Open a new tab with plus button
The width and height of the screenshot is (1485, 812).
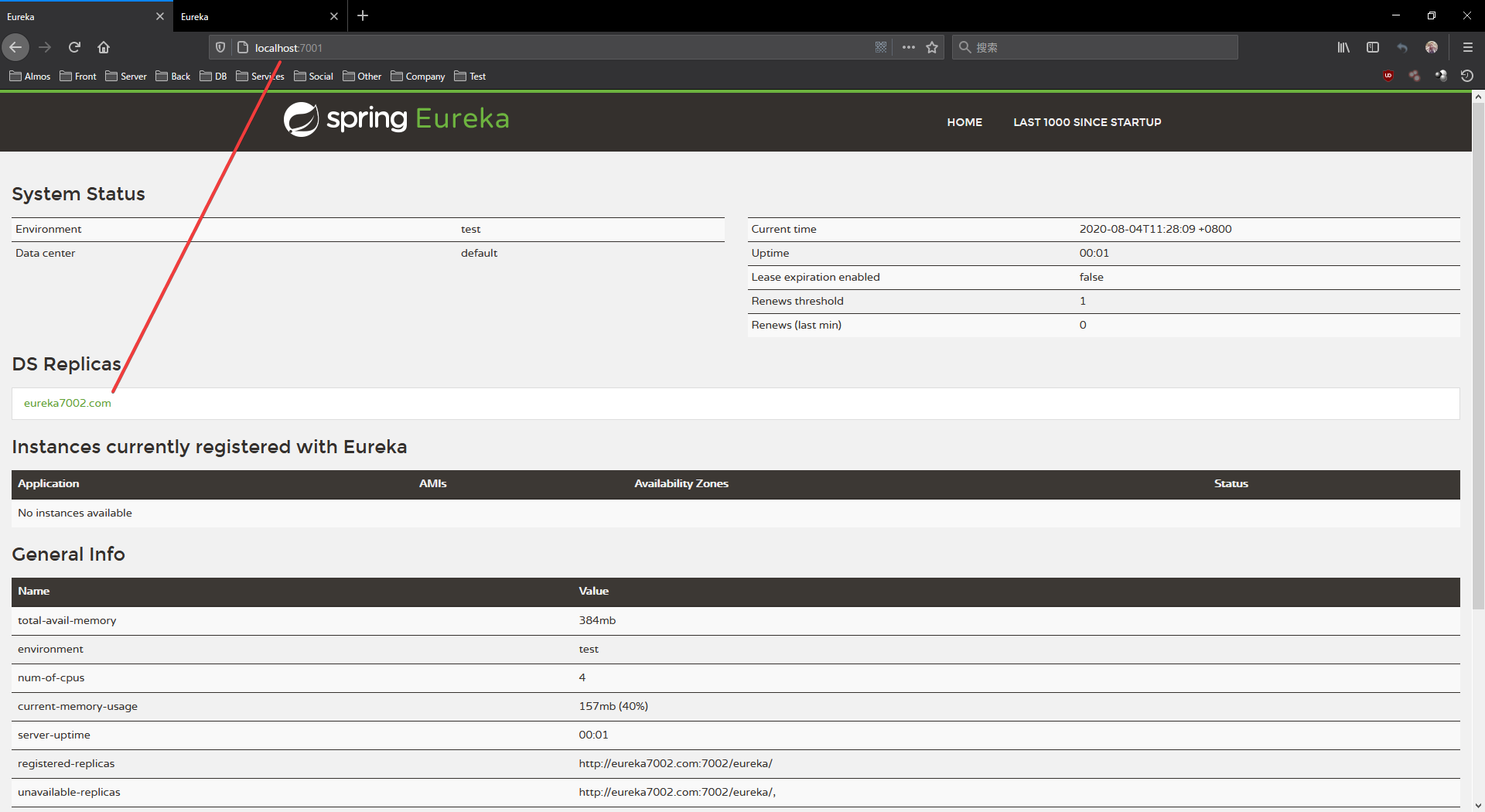(x=363, y=15)
